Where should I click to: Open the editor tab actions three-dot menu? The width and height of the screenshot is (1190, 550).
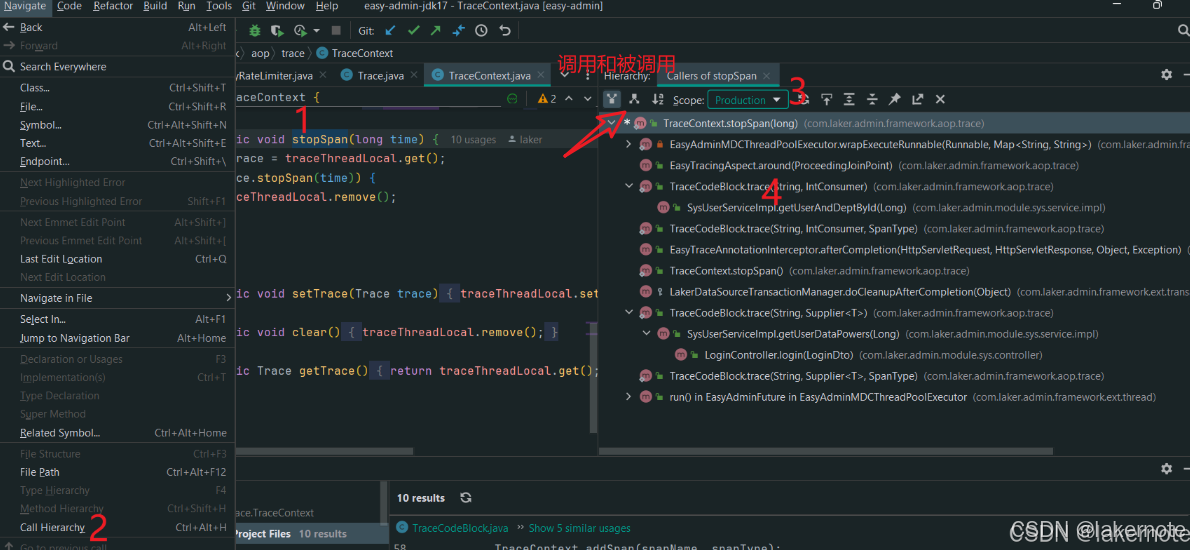click(x=588, y=75)
